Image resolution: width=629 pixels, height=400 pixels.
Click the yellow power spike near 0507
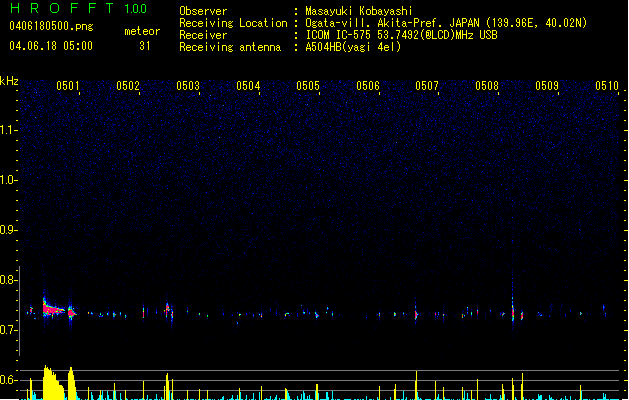point(416,385)
